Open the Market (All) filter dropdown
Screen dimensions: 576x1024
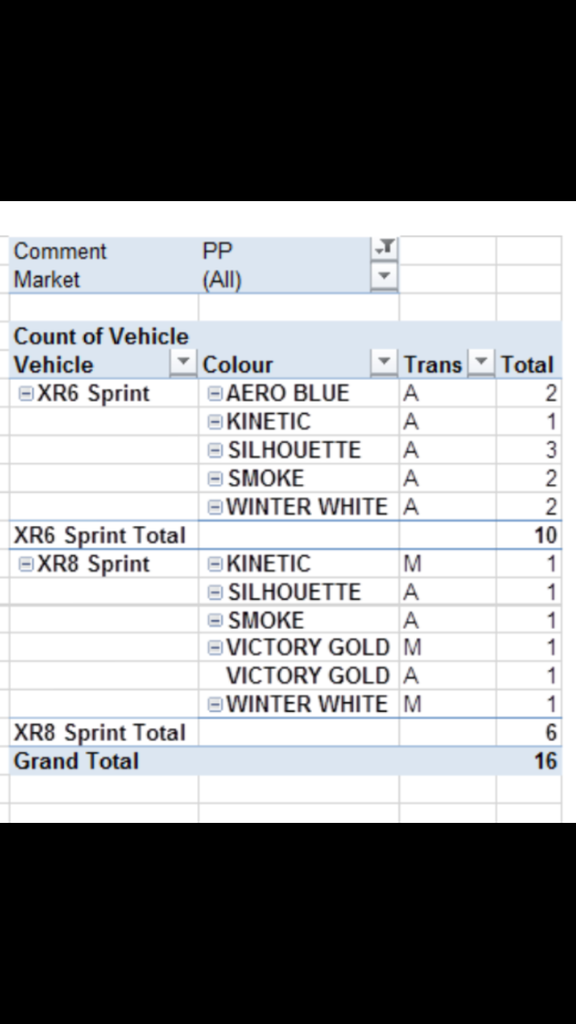(384, 277)
